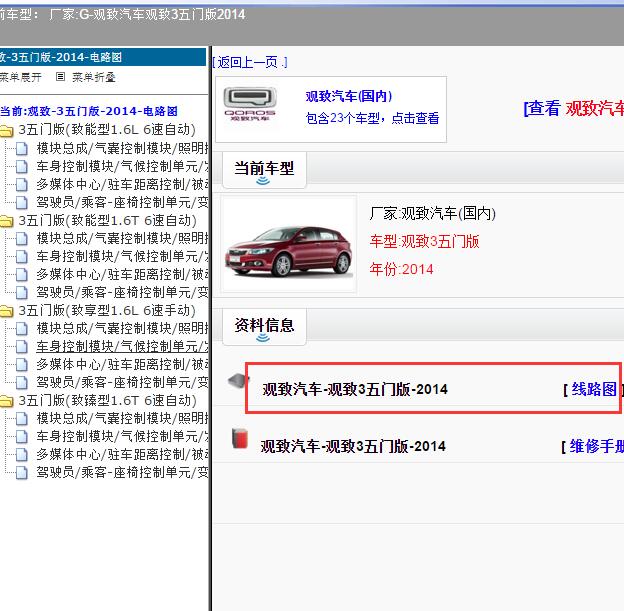Click the 年份:2014 red text
Image resolution: width=624 pixels, height=611 pixels.
click(401, 269)
